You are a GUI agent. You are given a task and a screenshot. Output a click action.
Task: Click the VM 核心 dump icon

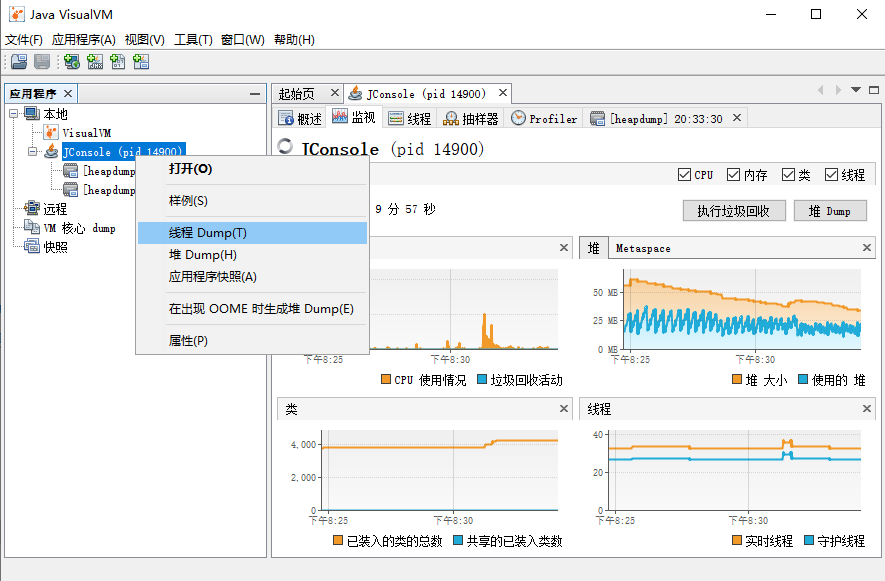pyautogui.click(x=32, y=228)
